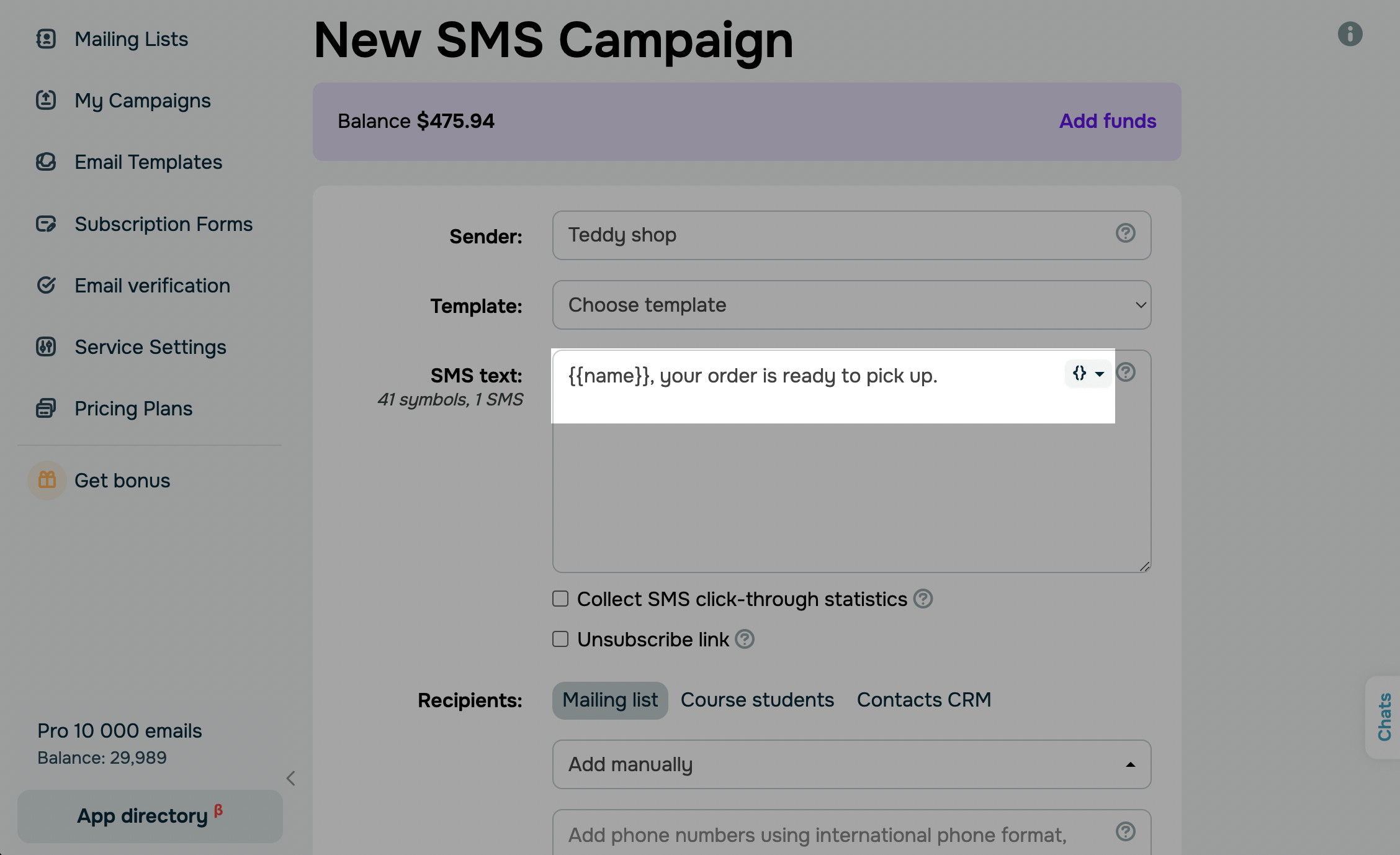Click the Service Settings sidebar icon
The image size is (1400, 855).
coord(46,346)
